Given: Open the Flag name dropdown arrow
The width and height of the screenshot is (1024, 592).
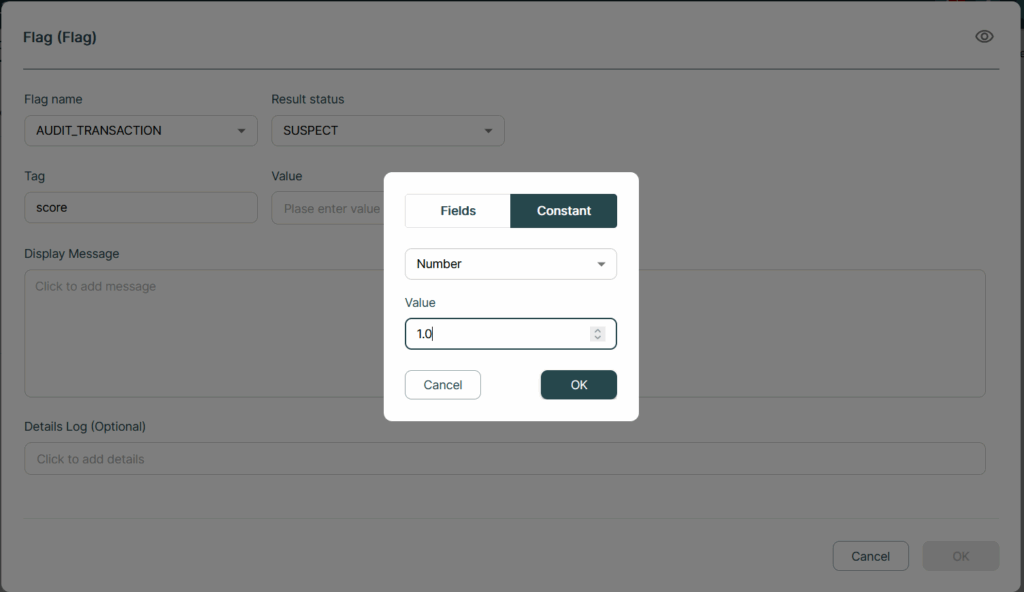Looking at the screenshot, I should point(241,131).
